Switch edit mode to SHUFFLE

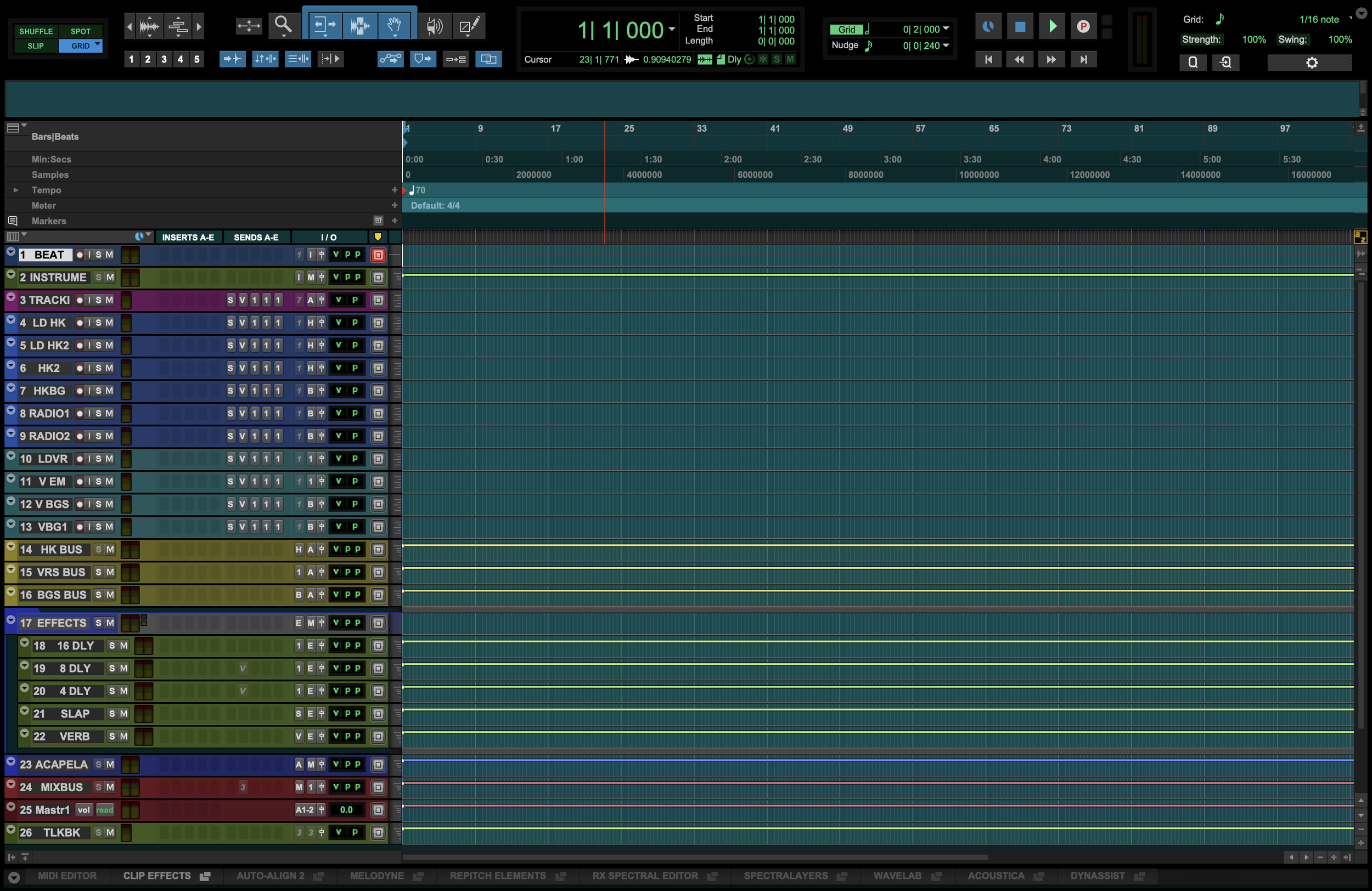pyautogui.click(x=36, y=31)
